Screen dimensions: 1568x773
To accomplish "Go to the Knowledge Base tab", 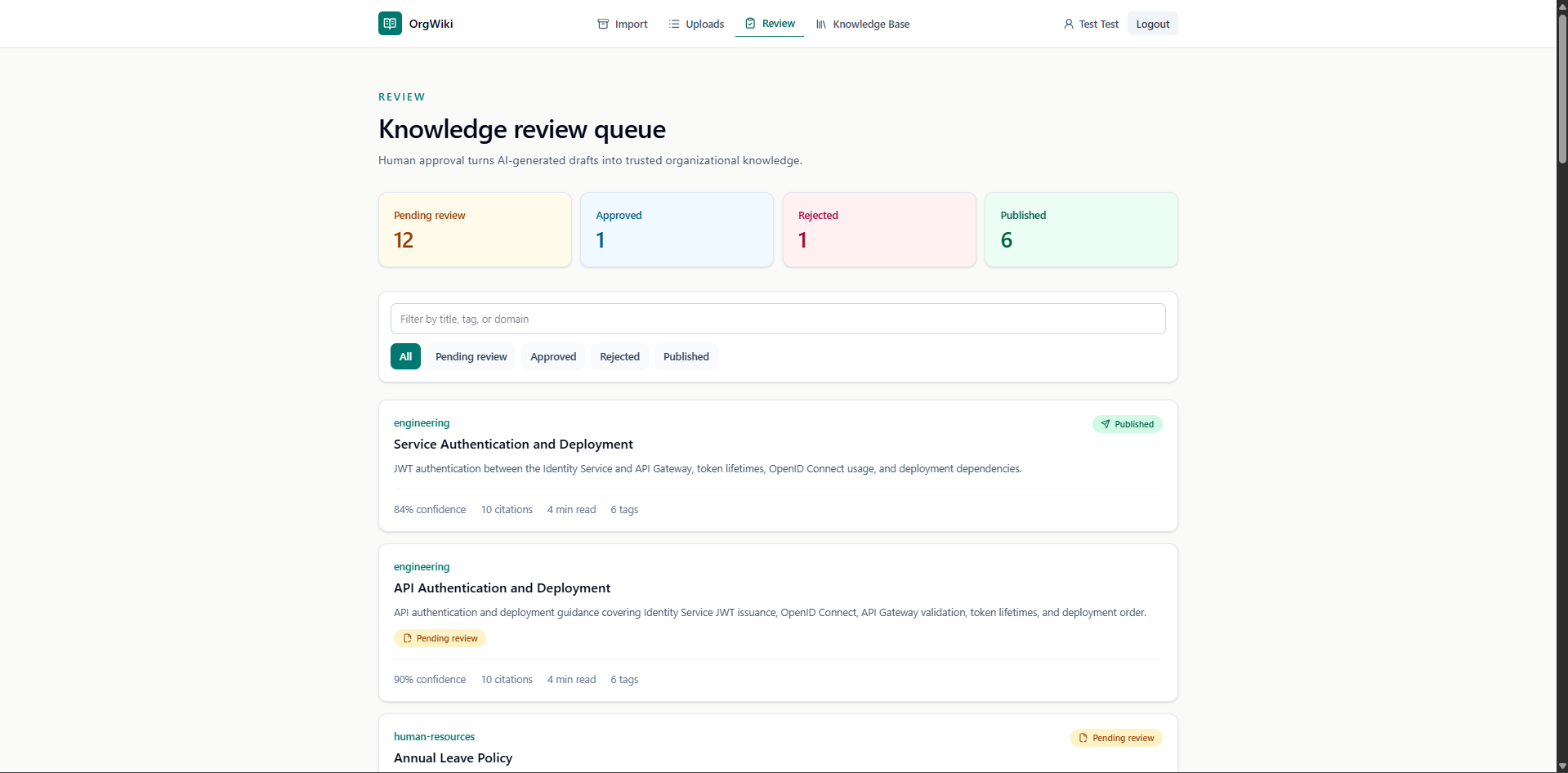I will pos(863,24).
